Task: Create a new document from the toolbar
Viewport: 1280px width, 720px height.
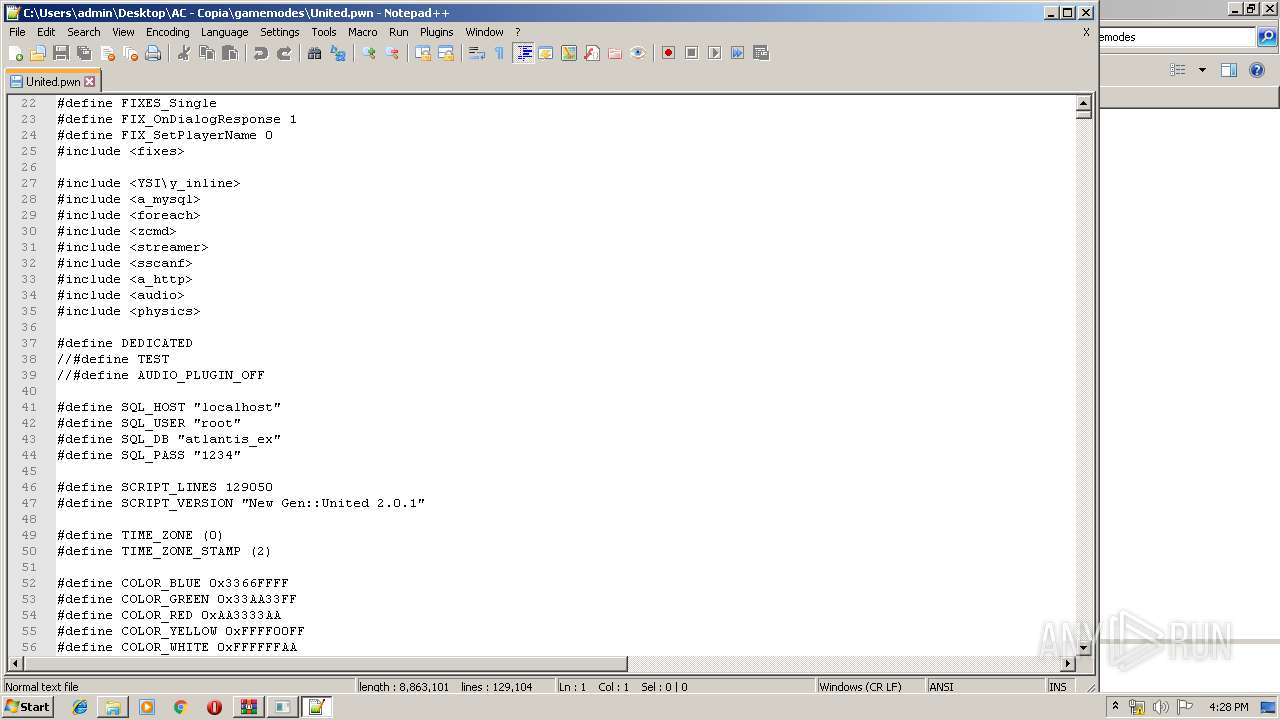Action: [16, 53]
